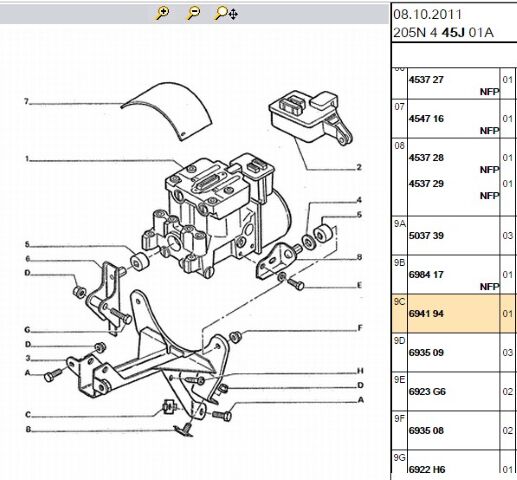Click reference code 9F in parts table
The image size is (517, 480).
coord(399,419)
